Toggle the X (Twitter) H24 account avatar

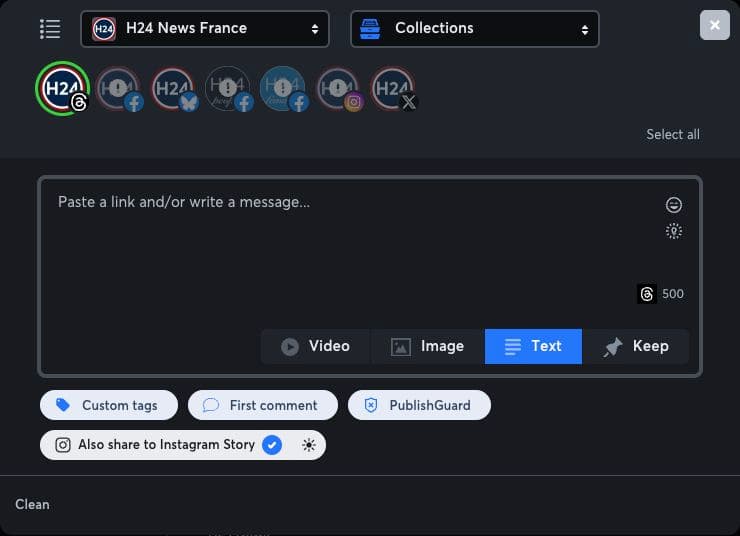tap(394, 89)
